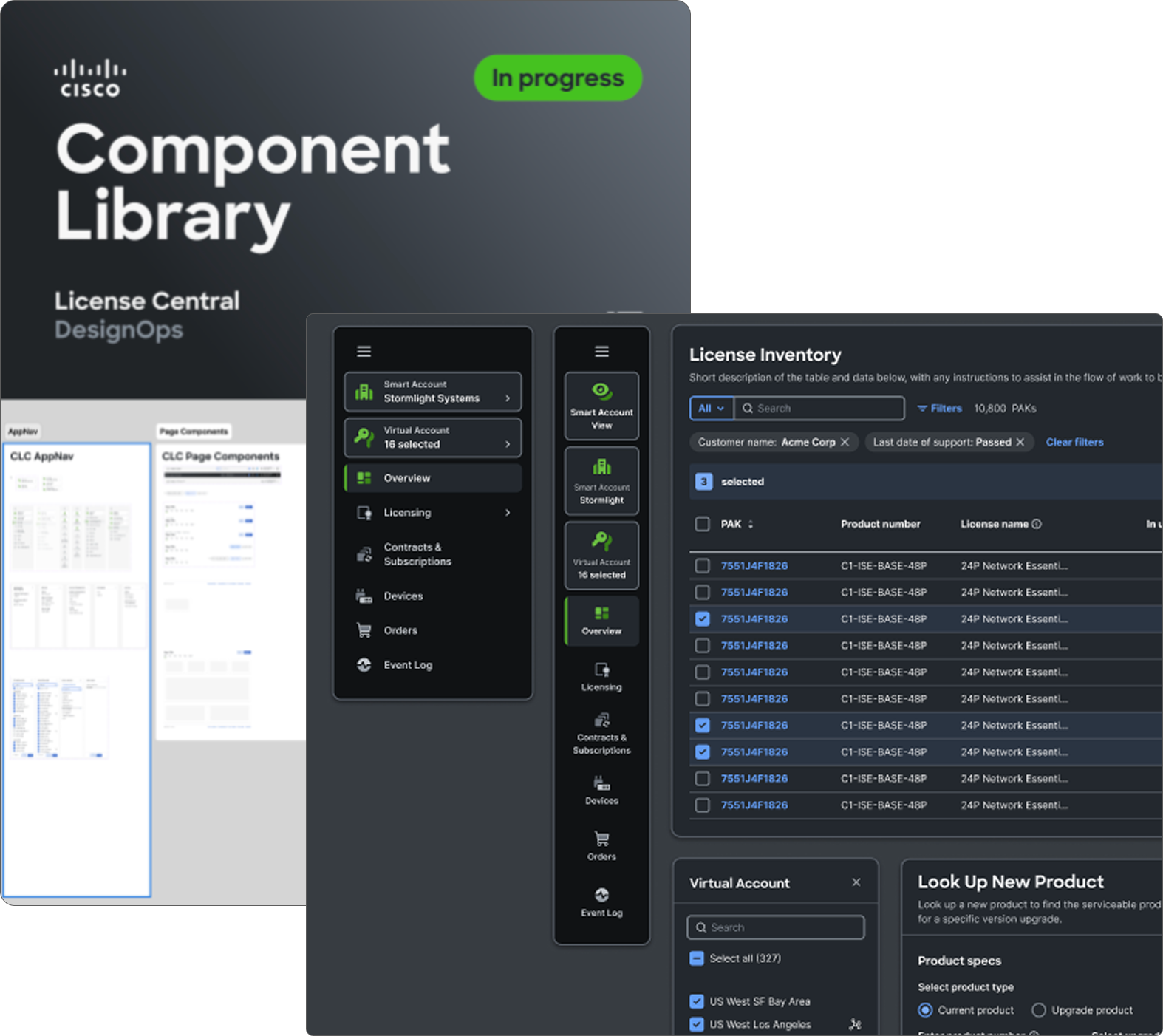This screenshot has height=1036, width=1163.
Task: Click the Product number column header
Action: [881, 524]
